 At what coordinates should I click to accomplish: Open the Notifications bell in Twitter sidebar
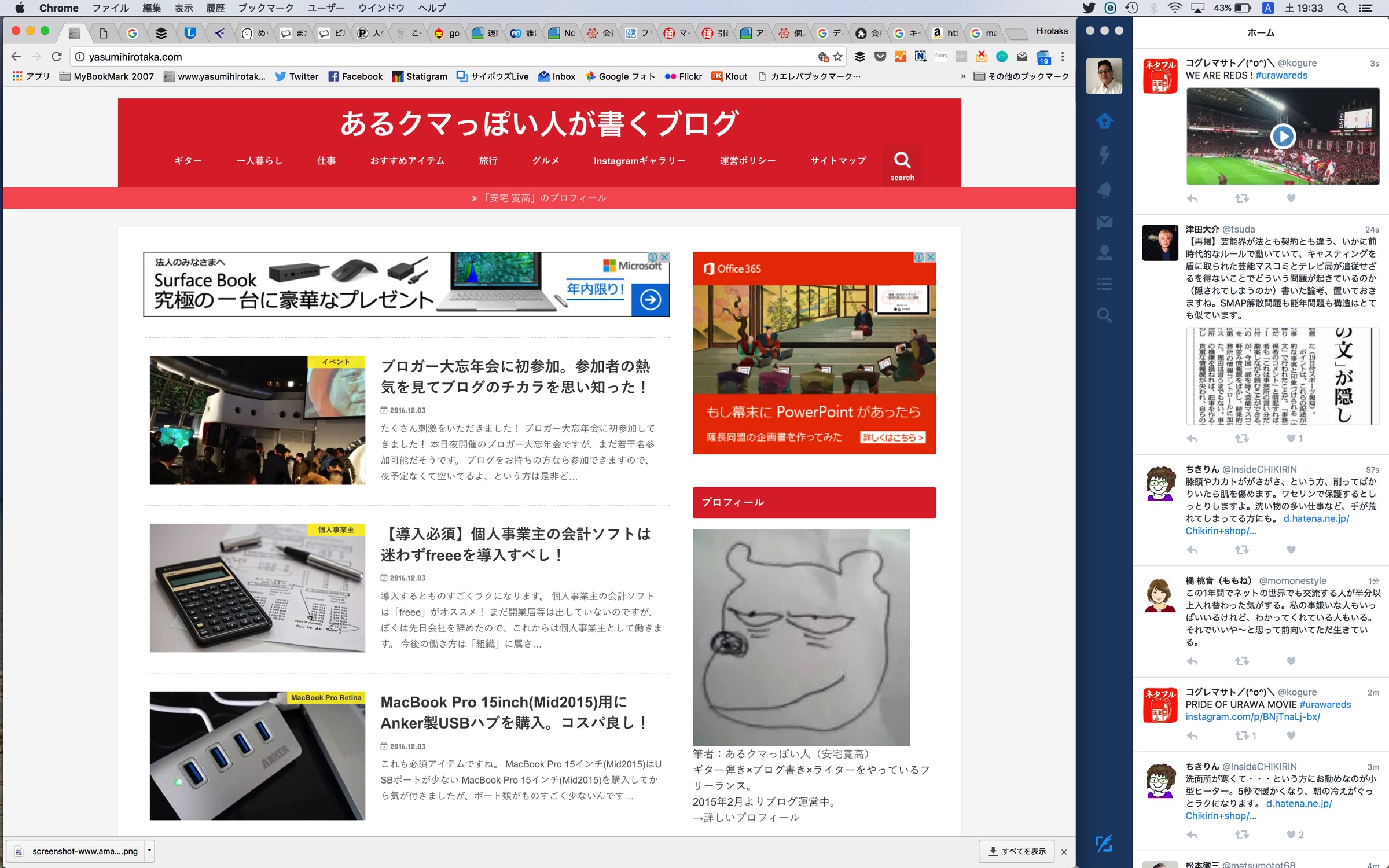click(x=1104, y=190)
